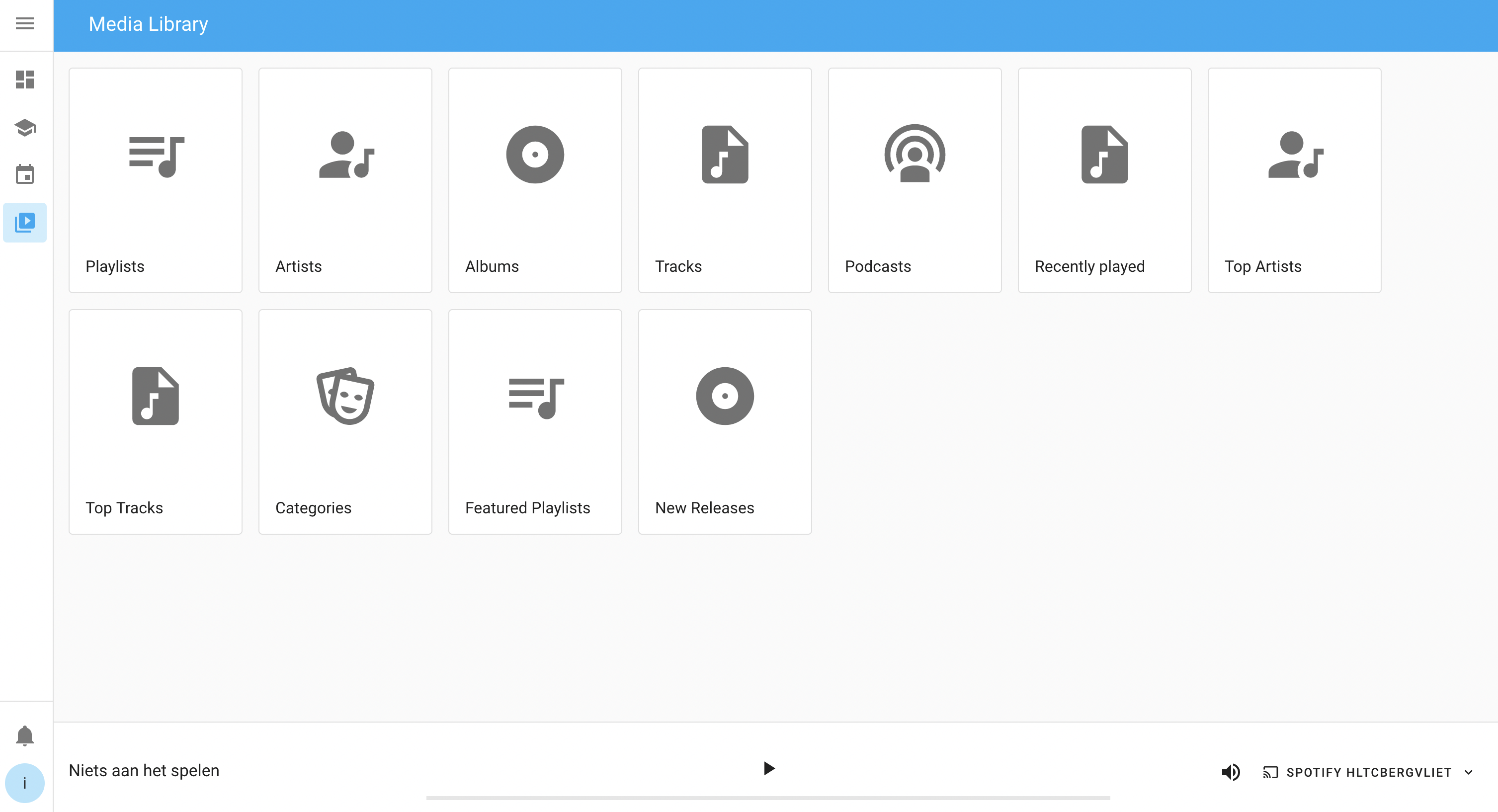Viewport: 1498px width, 812px height.
Task: Open the New Releases card
Action: (x=725, y=421)
